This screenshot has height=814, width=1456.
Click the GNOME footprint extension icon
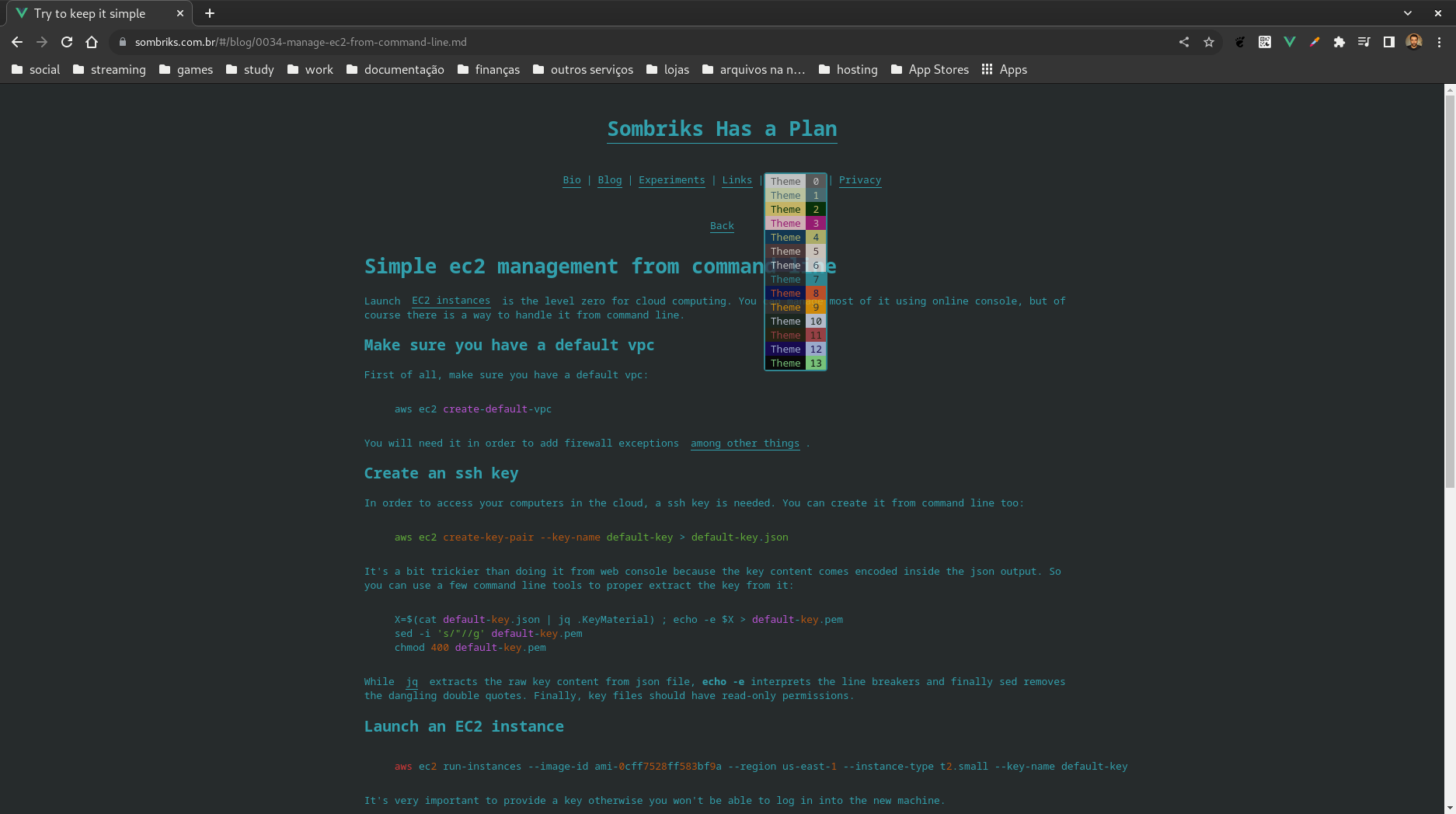(1240, 43)
